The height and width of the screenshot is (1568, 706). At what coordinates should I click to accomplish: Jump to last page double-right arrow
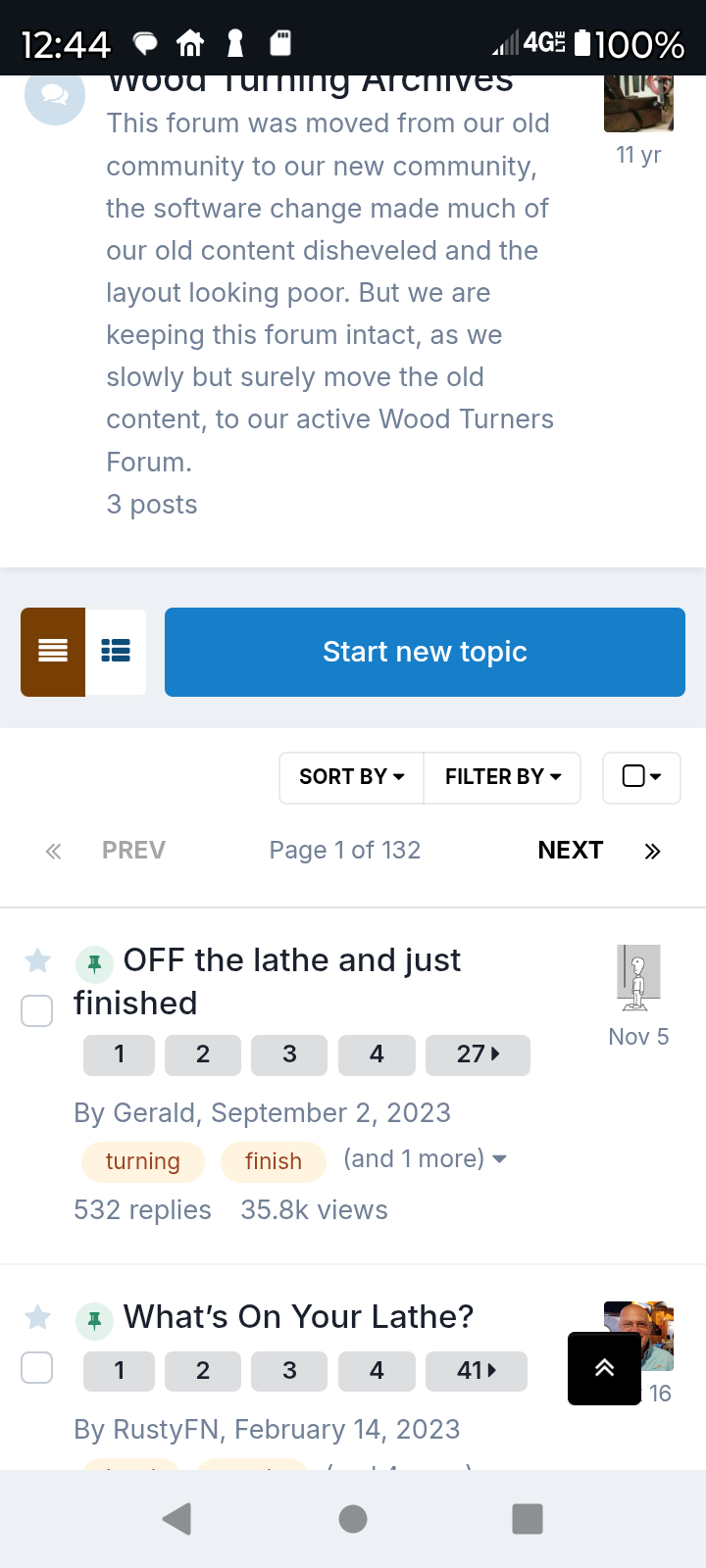point(653,851)
